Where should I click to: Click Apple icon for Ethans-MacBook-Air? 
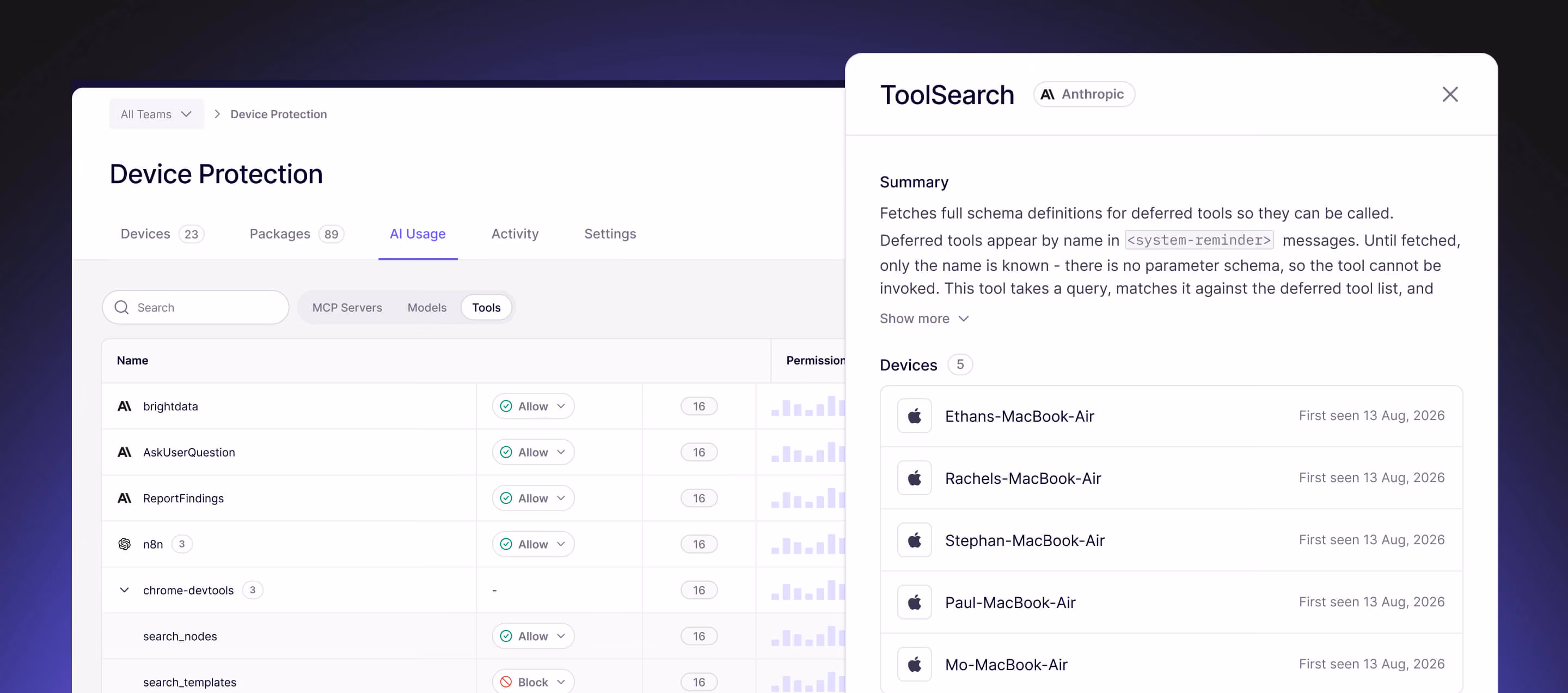(x=914, y=416)
